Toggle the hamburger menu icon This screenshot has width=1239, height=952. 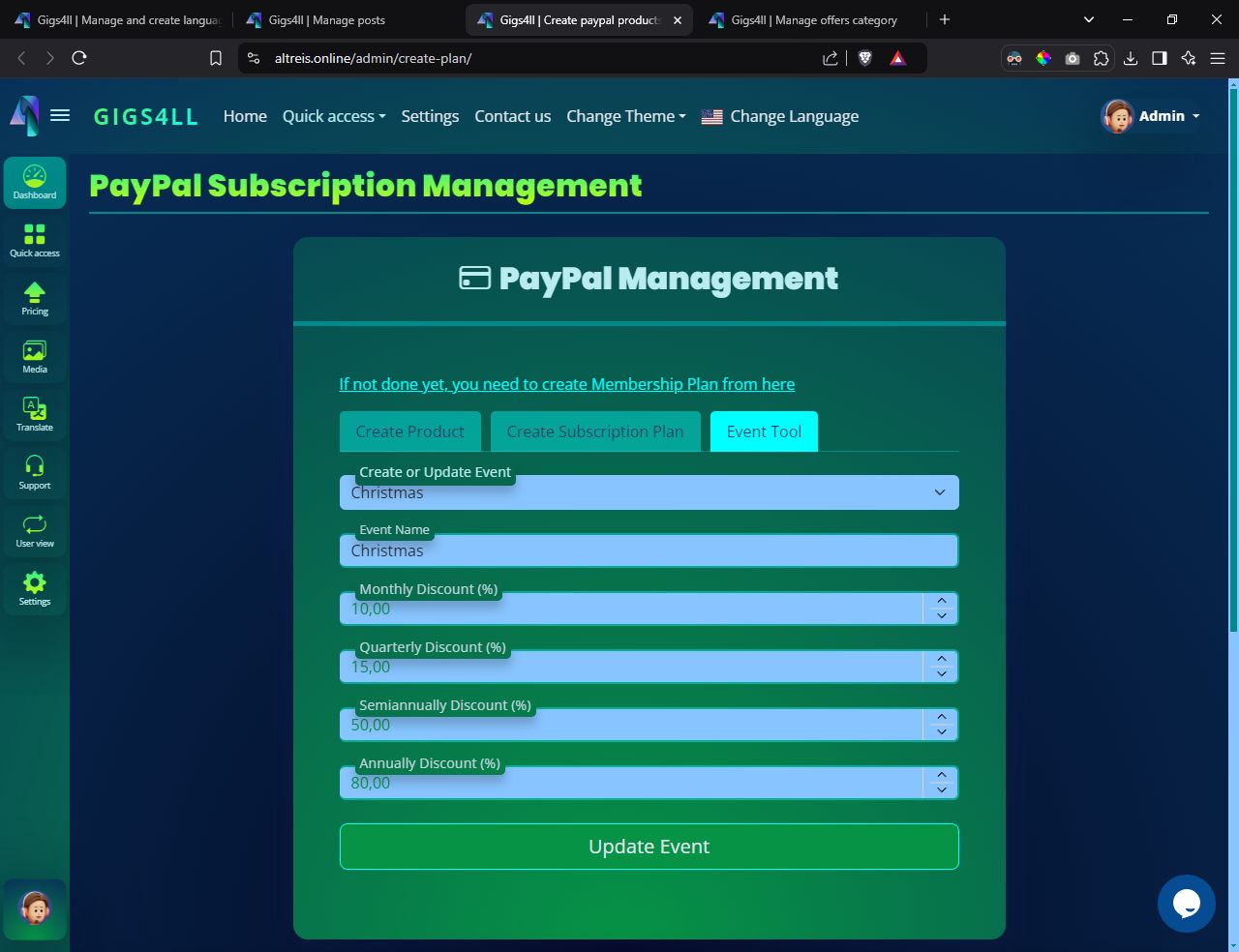pyautogui.click(x=60, y=116)
